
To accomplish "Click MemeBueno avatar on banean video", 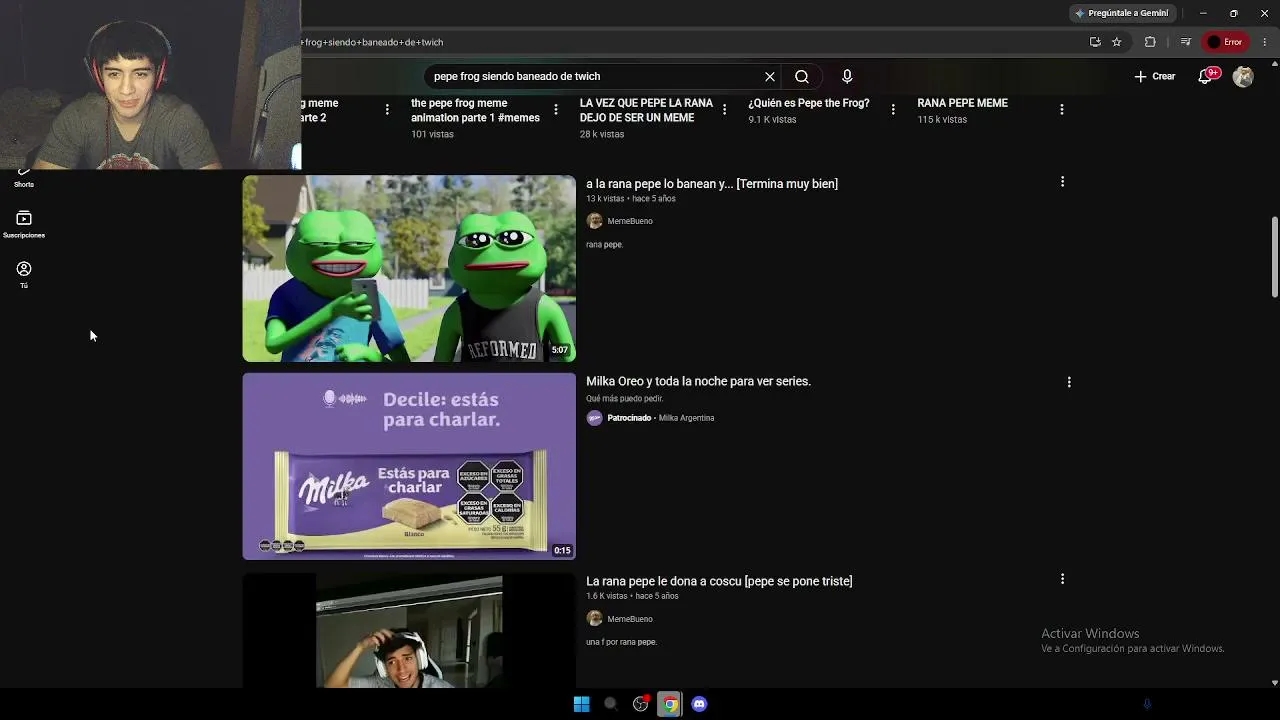I will 594,221.
